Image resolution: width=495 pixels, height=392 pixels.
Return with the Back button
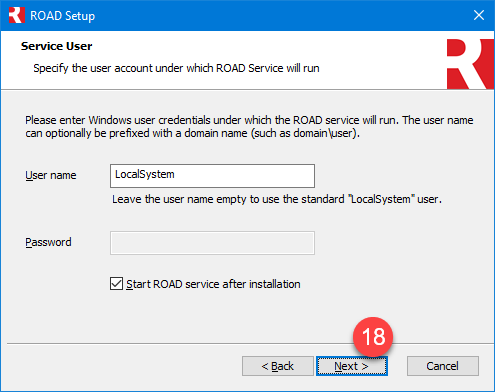point(278,366)
